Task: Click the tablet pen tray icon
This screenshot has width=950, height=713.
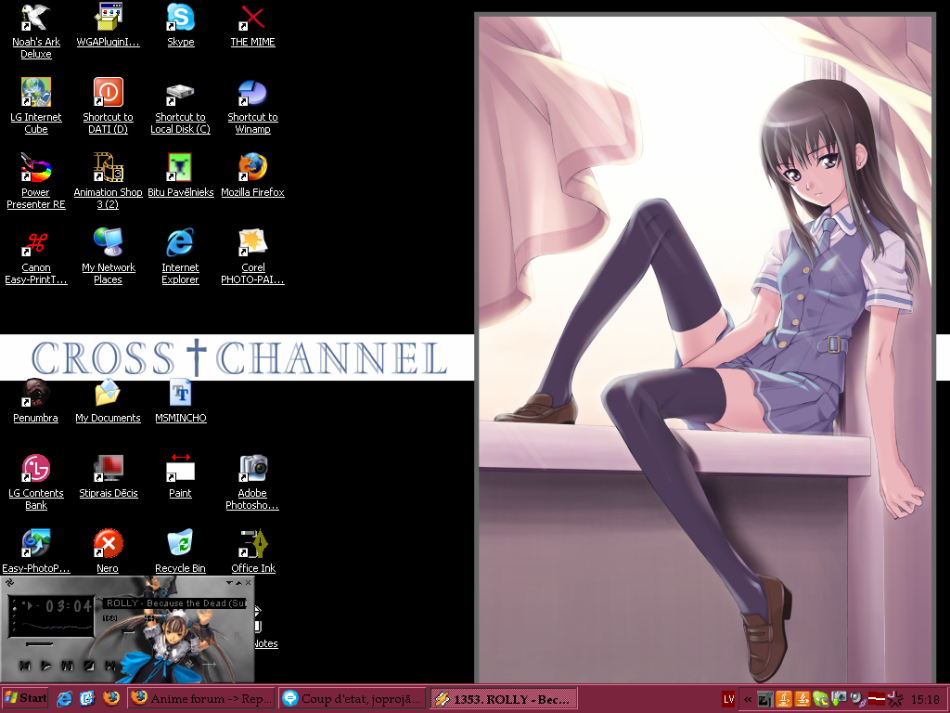Action: 765,700
